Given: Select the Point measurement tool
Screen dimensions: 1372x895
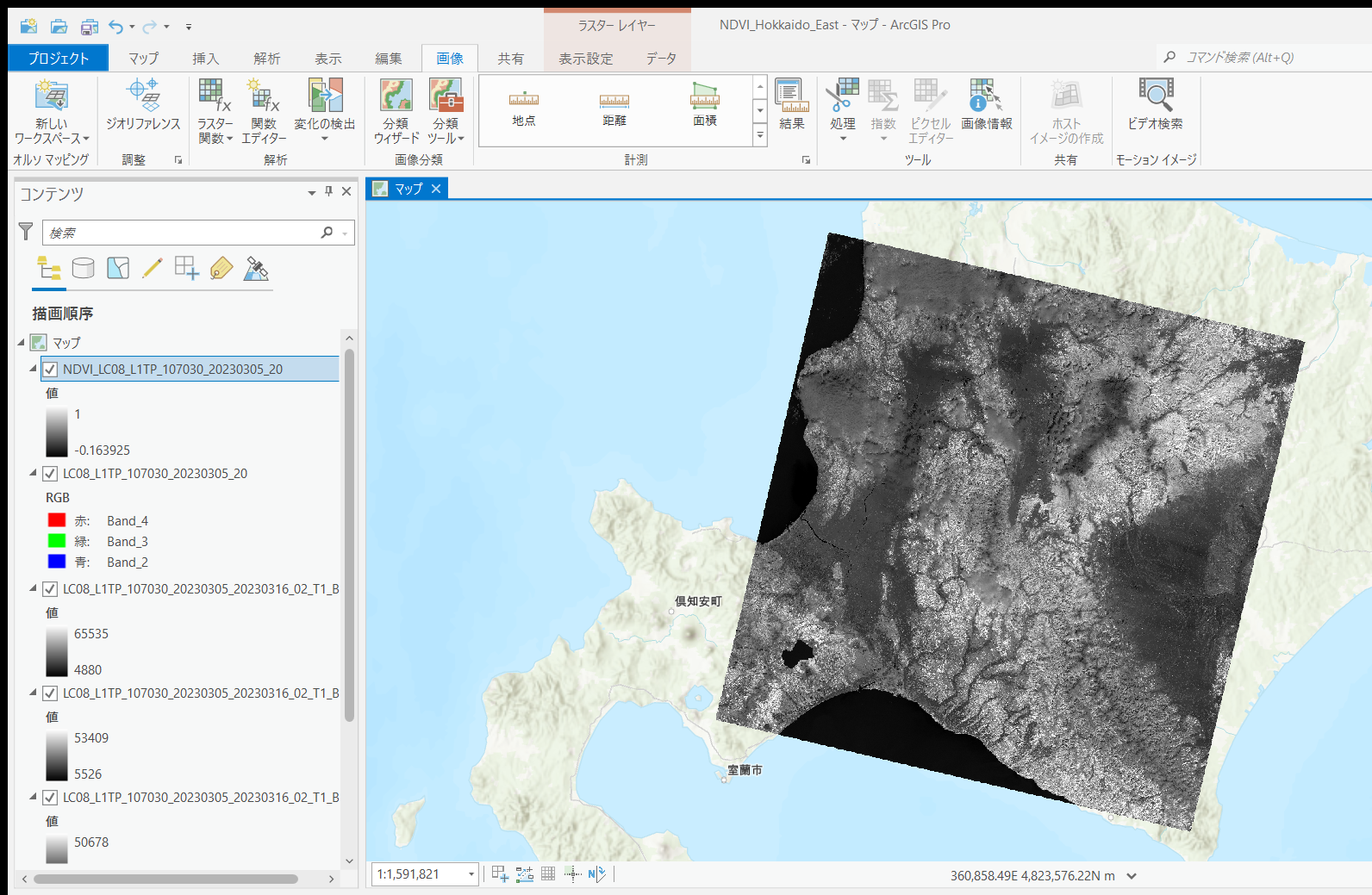Looking at the screenshot, I should tap(524, 109).
